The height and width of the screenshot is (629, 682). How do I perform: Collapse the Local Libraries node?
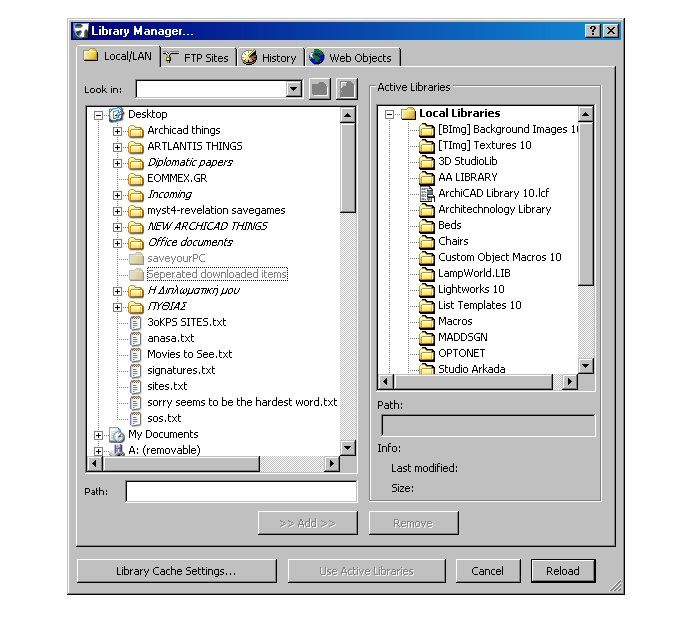(389, 114)
